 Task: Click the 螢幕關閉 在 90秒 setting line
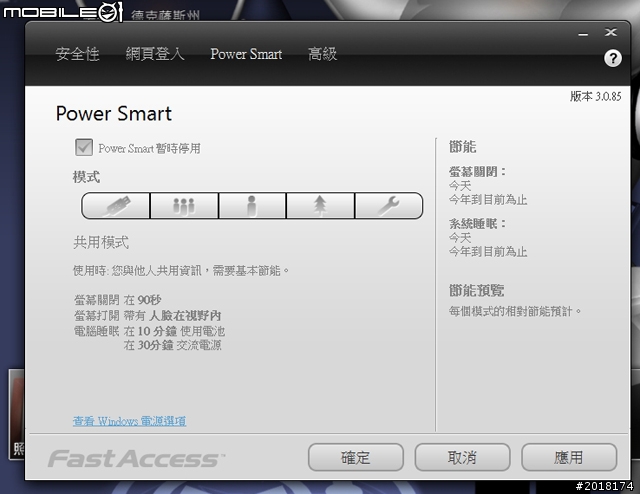tap(118, 300)
